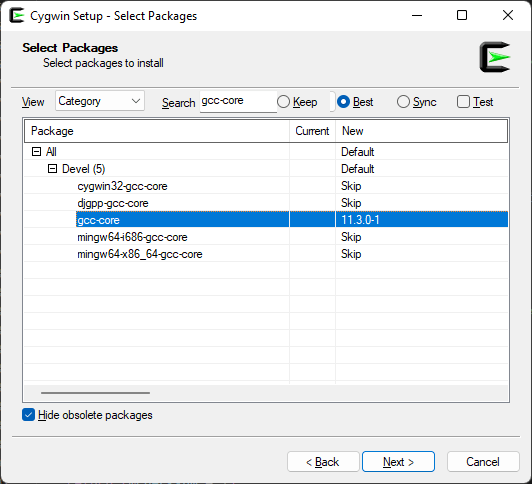Click the horizontal scrollbar of package list

coord(95,393)
